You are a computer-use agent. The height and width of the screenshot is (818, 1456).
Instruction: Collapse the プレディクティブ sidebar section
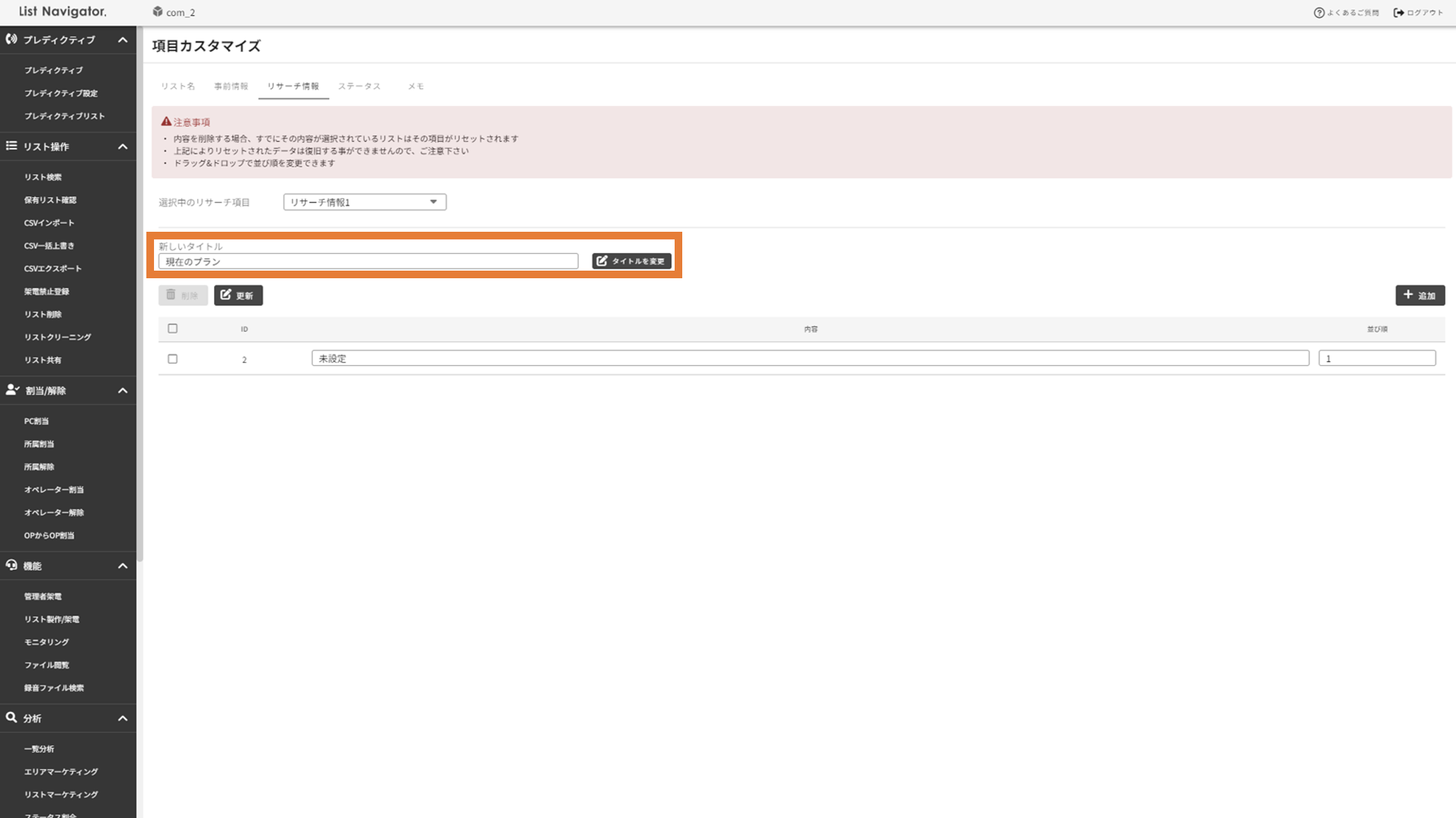(123, 40)
